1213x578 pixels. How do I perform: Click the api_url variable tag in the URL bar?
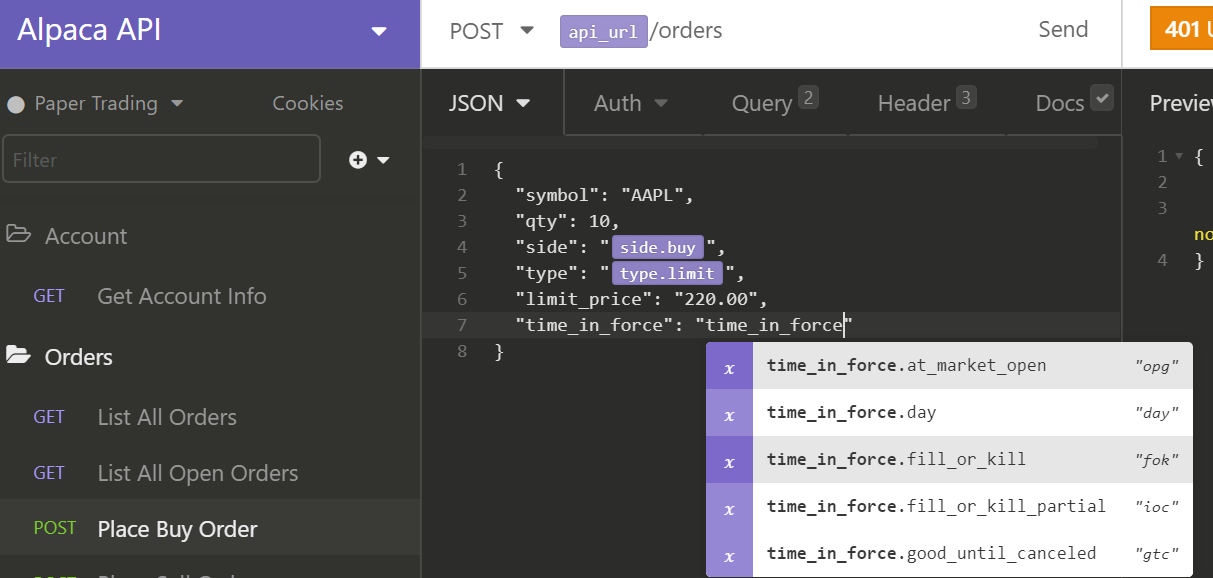tap(603, 30)
